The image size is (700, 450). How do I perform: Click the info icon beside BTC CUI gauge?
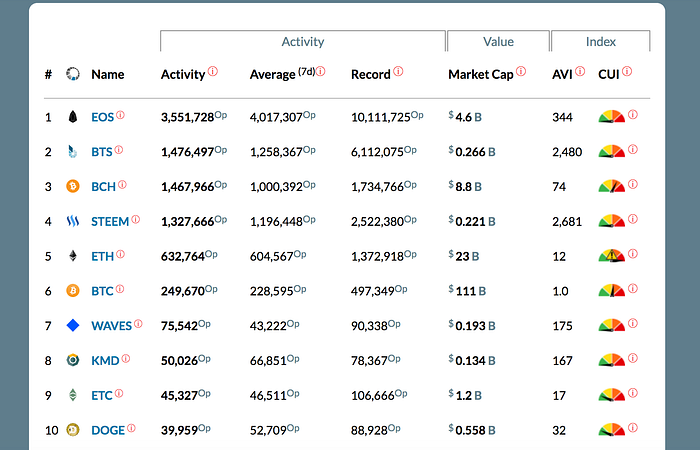(633, 289)
